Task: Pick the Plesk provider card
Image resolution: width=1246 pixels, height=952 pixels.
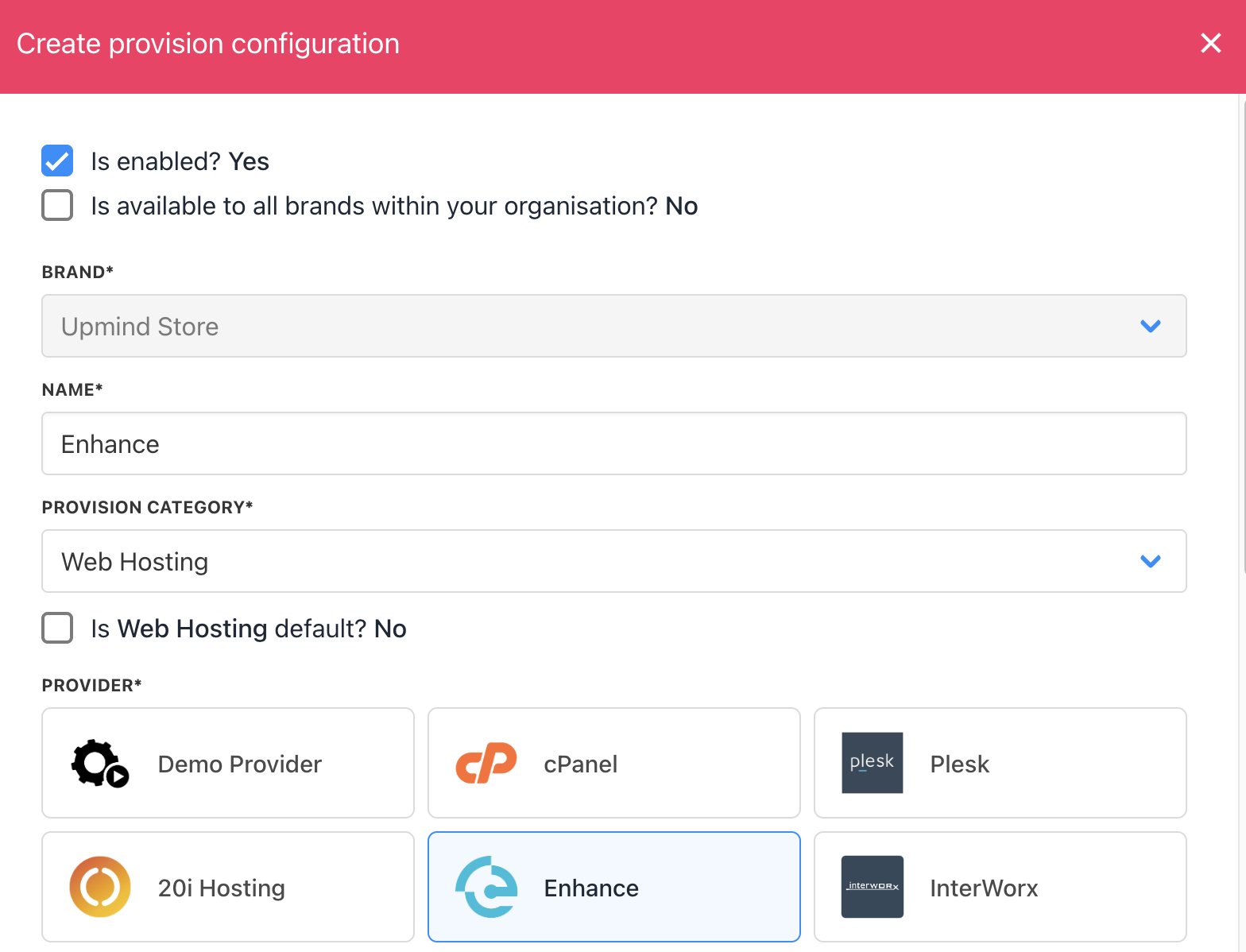Action: (1000, 763)
